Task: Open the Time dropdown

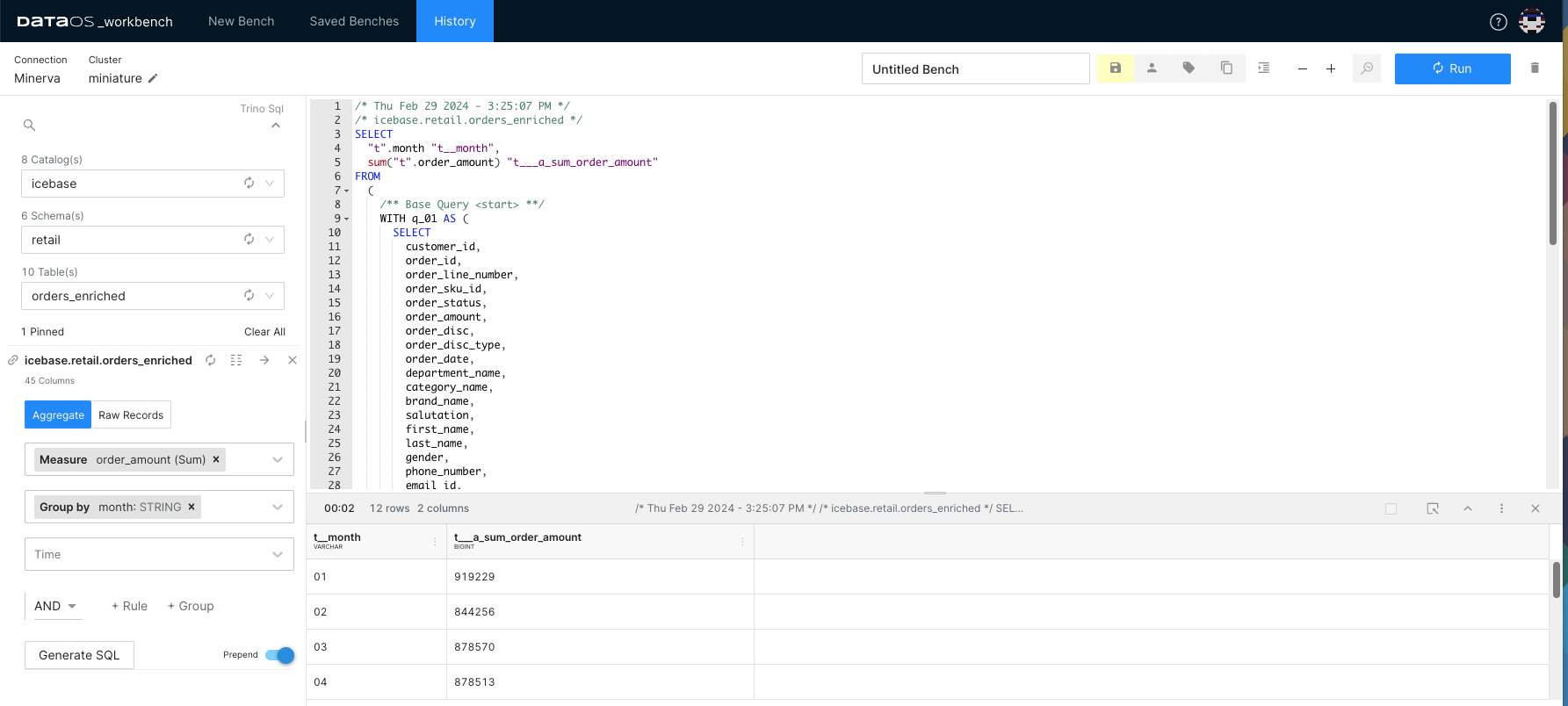Action: point(159,554)
